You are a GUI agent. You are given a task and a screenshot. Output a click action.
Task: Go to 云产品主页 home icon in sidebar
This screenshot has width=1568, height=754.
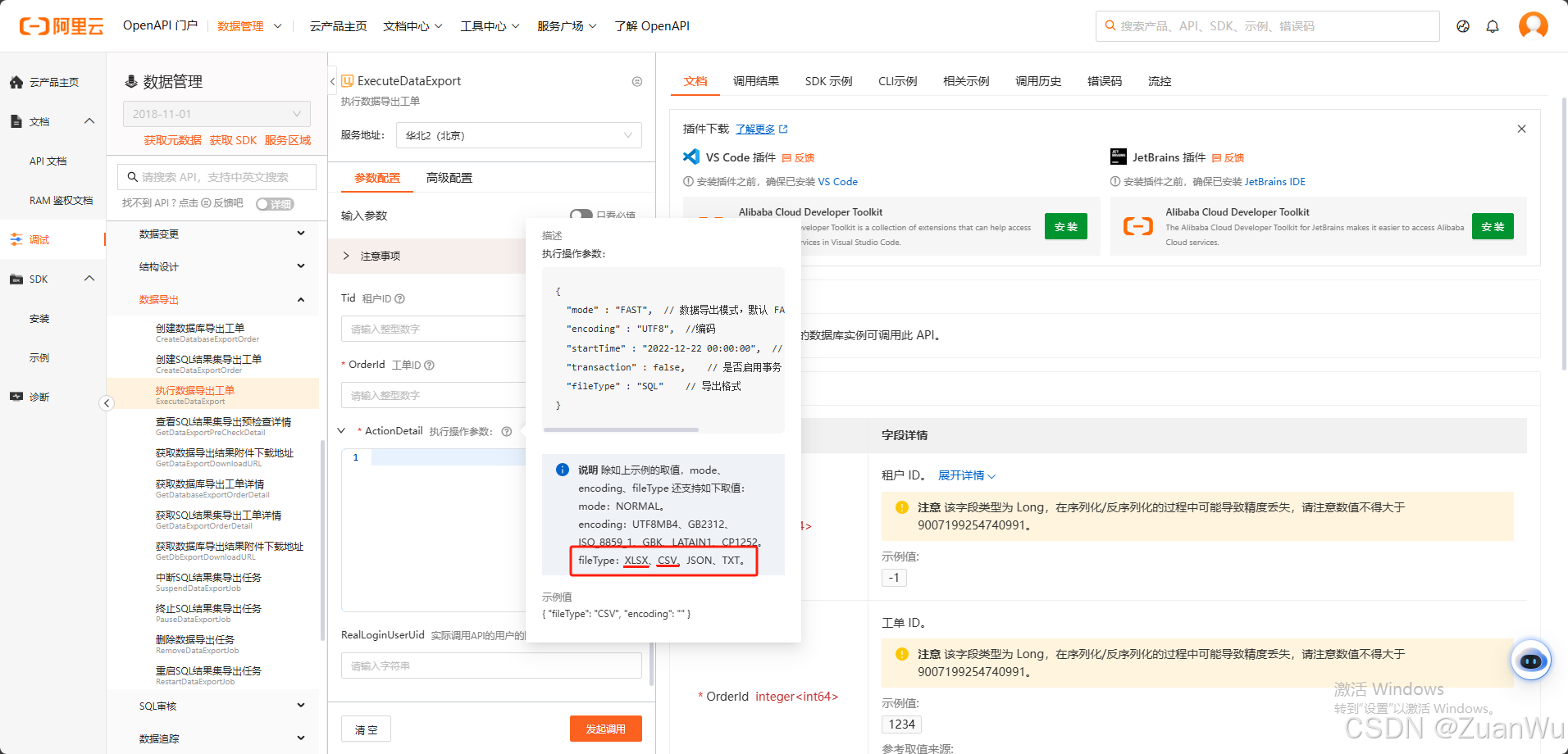pyautogui.click(x=16, y=82)
